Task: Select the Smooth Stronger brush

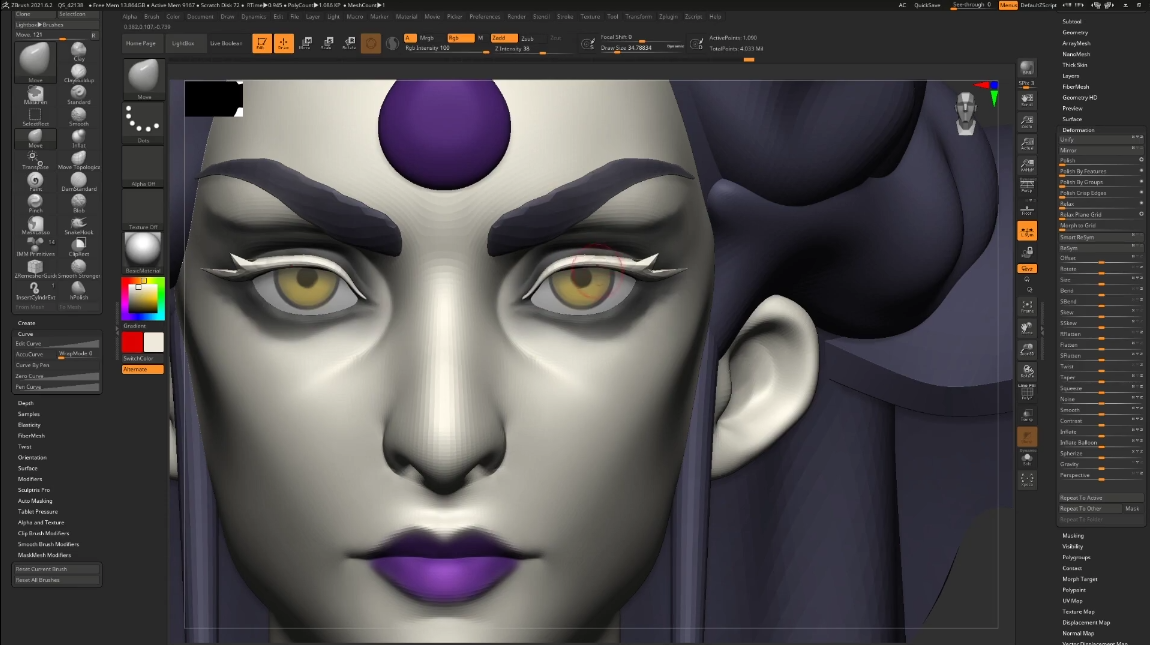Action: [x=78, y=268]
